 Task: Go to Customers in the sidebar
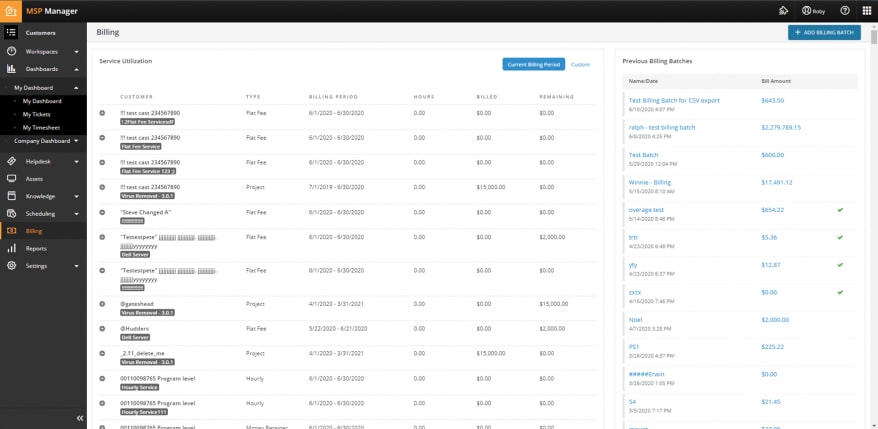(x=40, y=33)
